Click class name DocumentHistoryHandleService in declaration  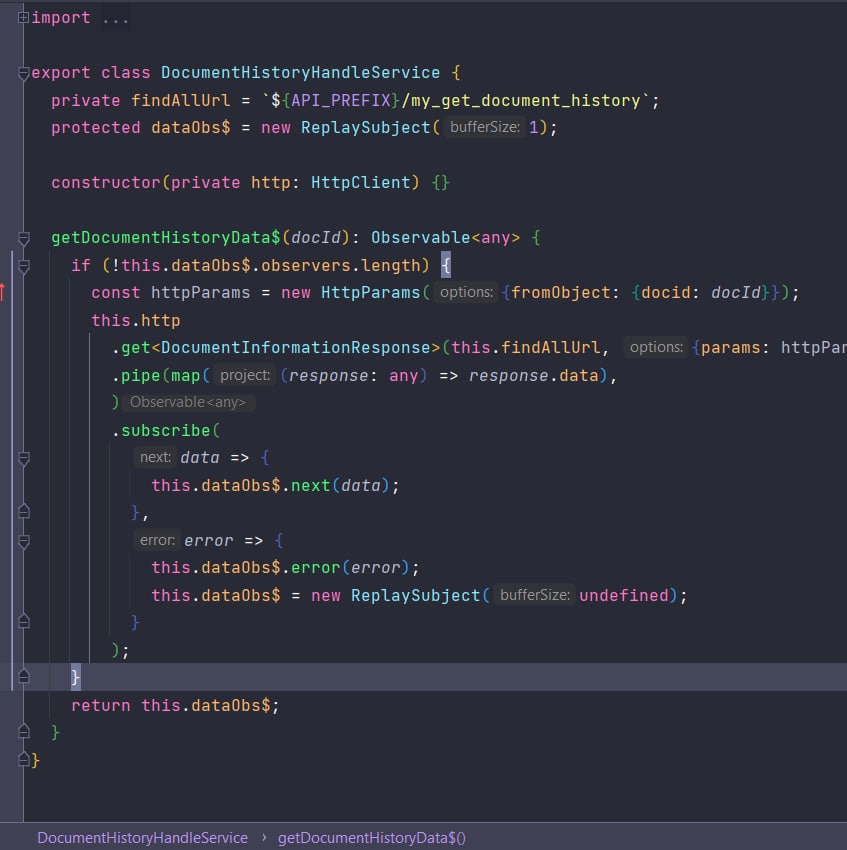300,73
